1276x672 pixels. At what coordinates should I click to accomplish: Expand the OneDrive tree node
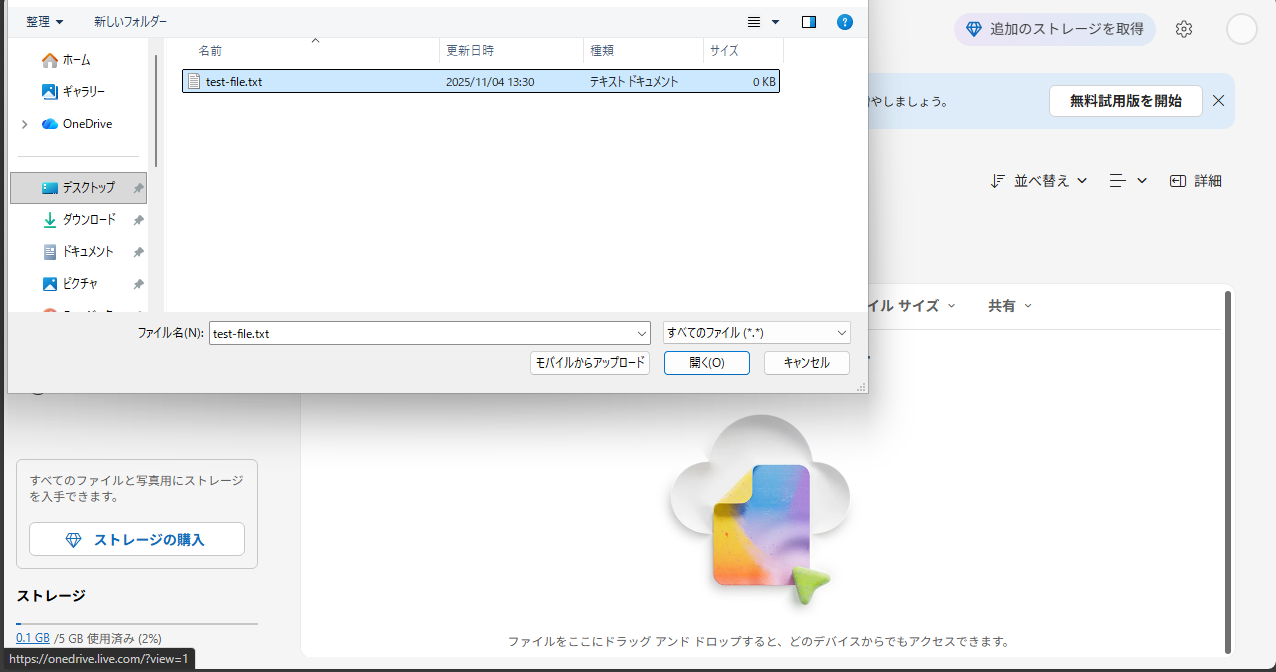[x=25, y=124]
